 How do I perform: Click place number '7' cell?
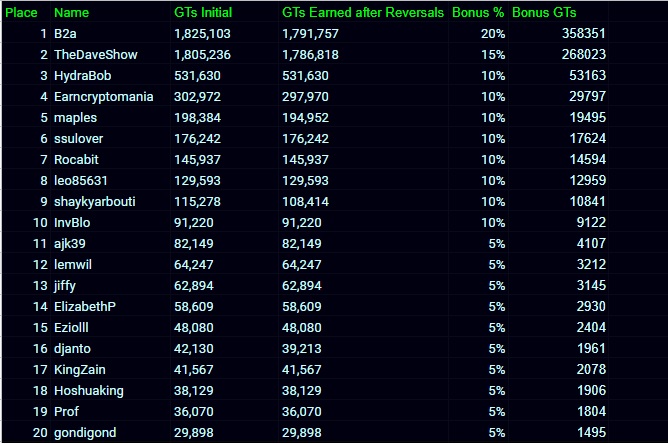[43, 159]
